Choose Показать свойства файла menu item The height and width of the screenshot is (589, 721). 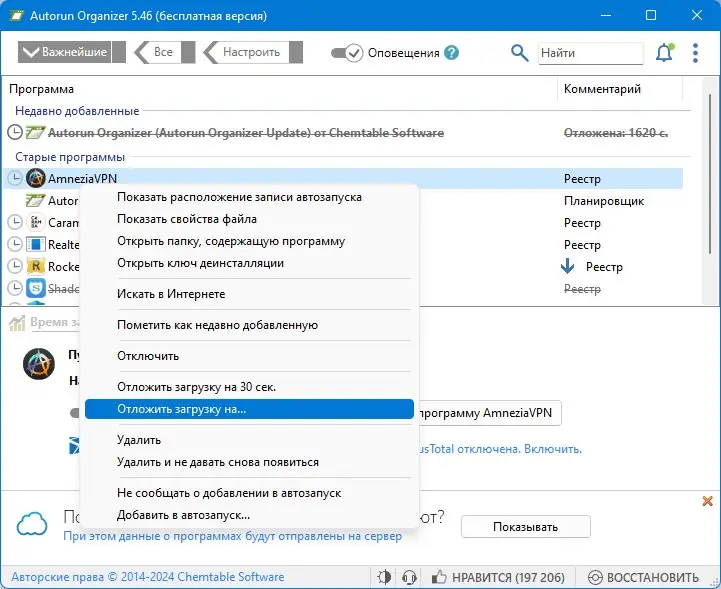pos(249,219)
